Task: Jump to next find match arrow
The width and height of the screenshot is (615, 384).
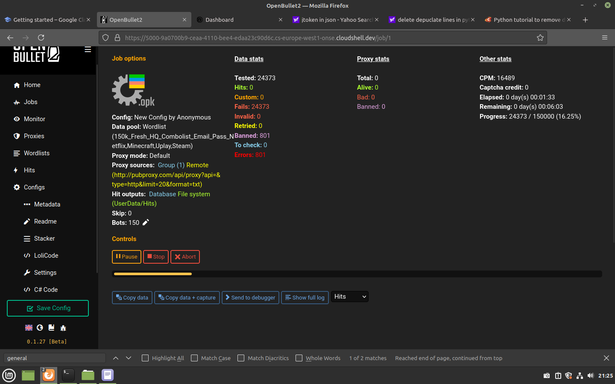Action: click(129, 358)
